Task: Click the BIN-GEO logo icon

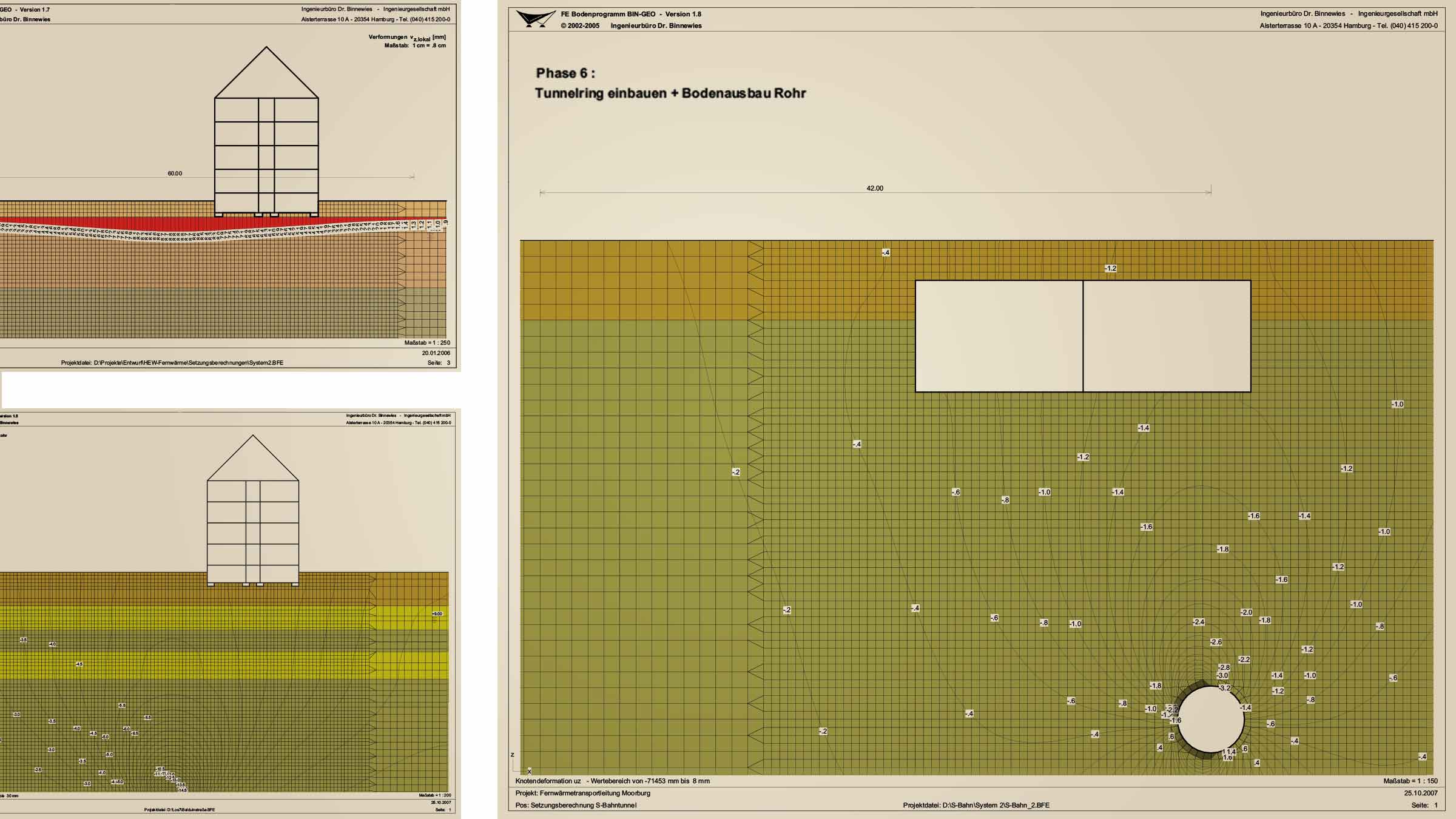Action: pyautogui.click(x=536, y=19)
